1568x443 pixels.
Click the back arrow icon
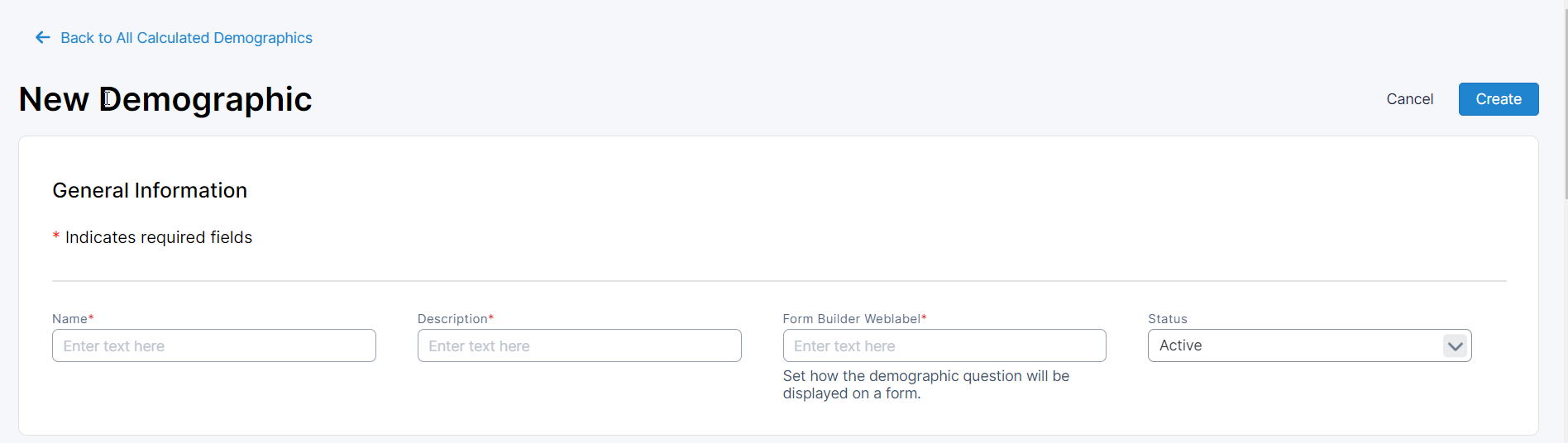pyautogui.click(x=43, y=38)
